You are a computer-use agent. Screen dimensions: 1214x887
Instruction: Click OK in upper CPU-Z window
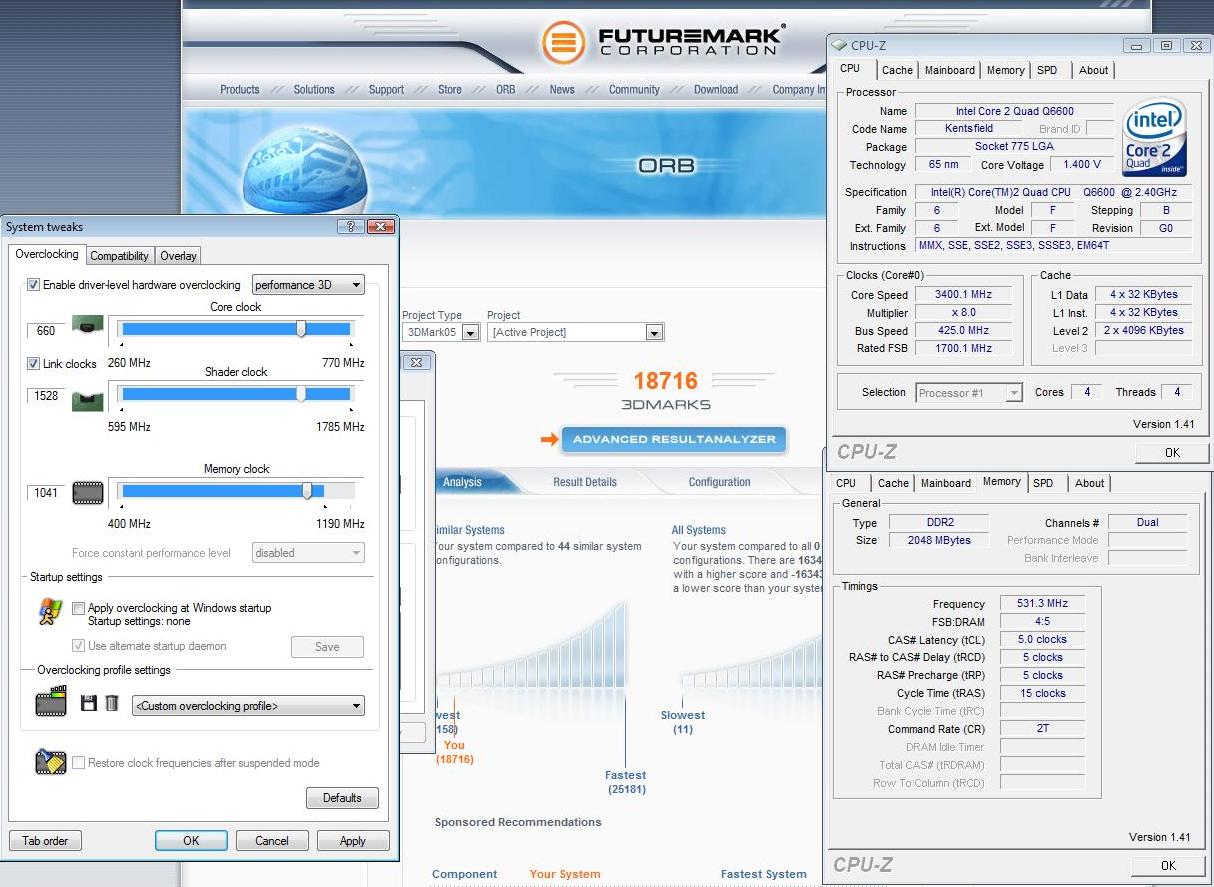point(1172,453)
